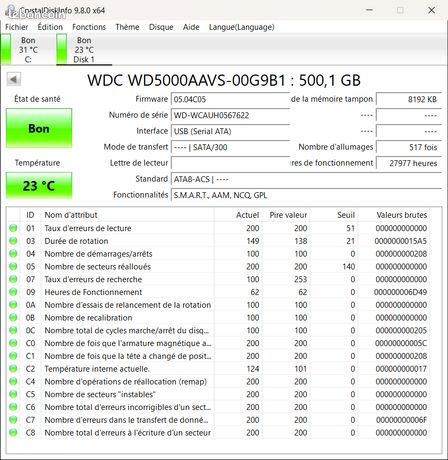Click the Numéro de série field

pyautogui.click(x=230, y=115)
